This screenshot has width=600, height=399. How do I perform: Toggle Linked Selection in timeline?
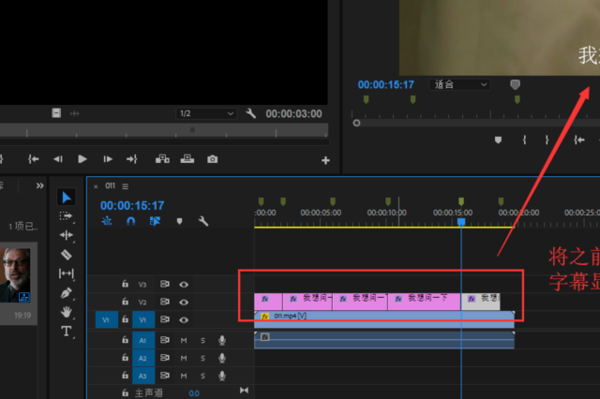(155, 221)
